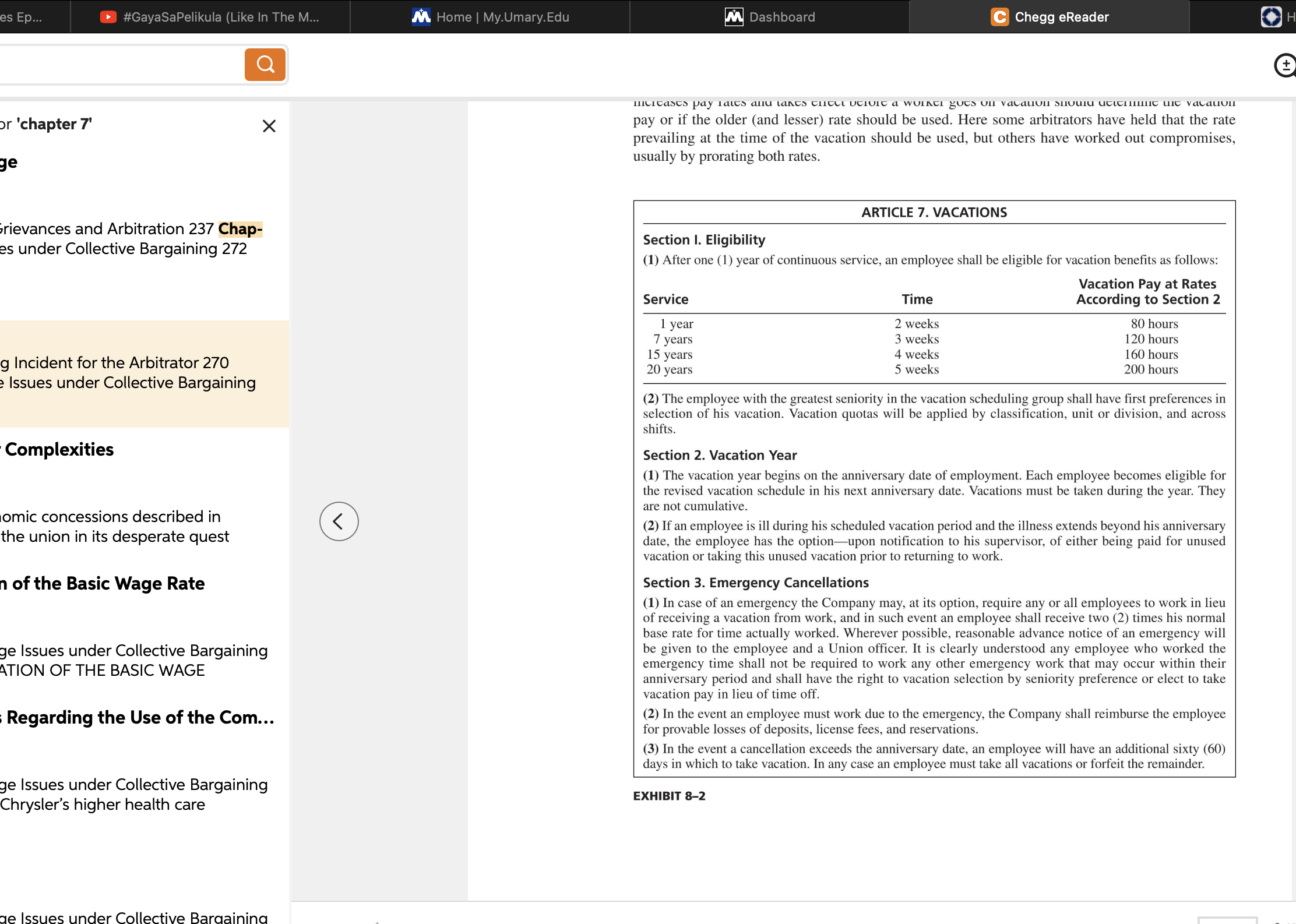Click the Dashboard tab favicon
Screen dimensions: 1296x924
tap(734, 17)
